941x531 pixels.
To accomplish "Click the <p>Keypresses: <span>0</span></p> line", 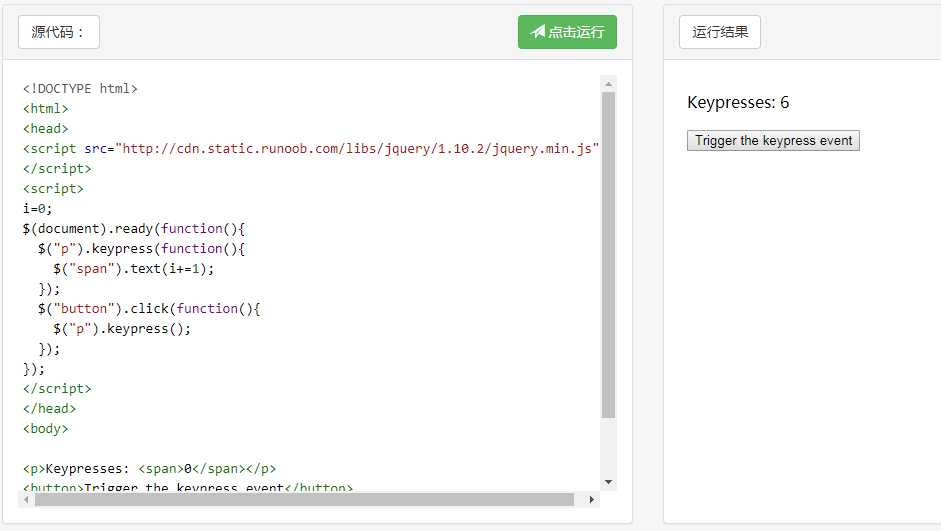I will [149, 469].
